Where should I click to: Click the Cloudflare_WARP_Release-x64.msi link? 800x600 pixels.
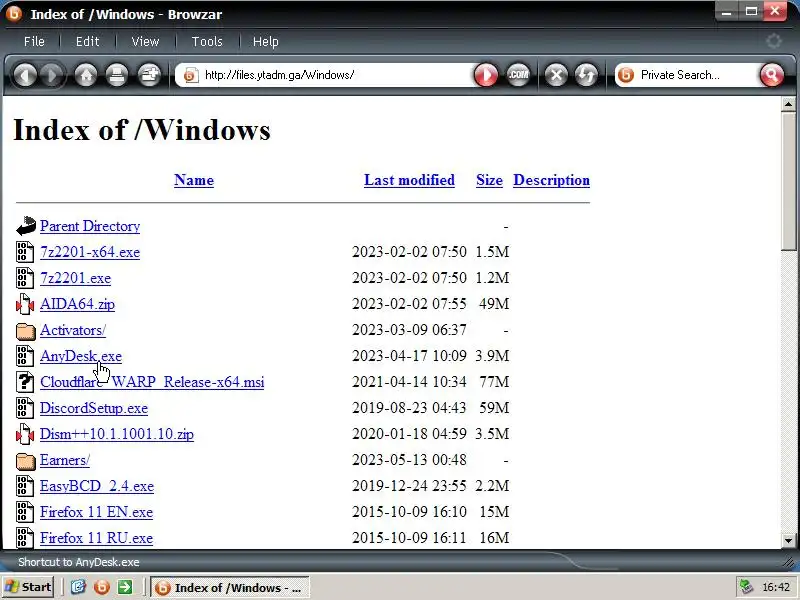click(x=152, y=382)
